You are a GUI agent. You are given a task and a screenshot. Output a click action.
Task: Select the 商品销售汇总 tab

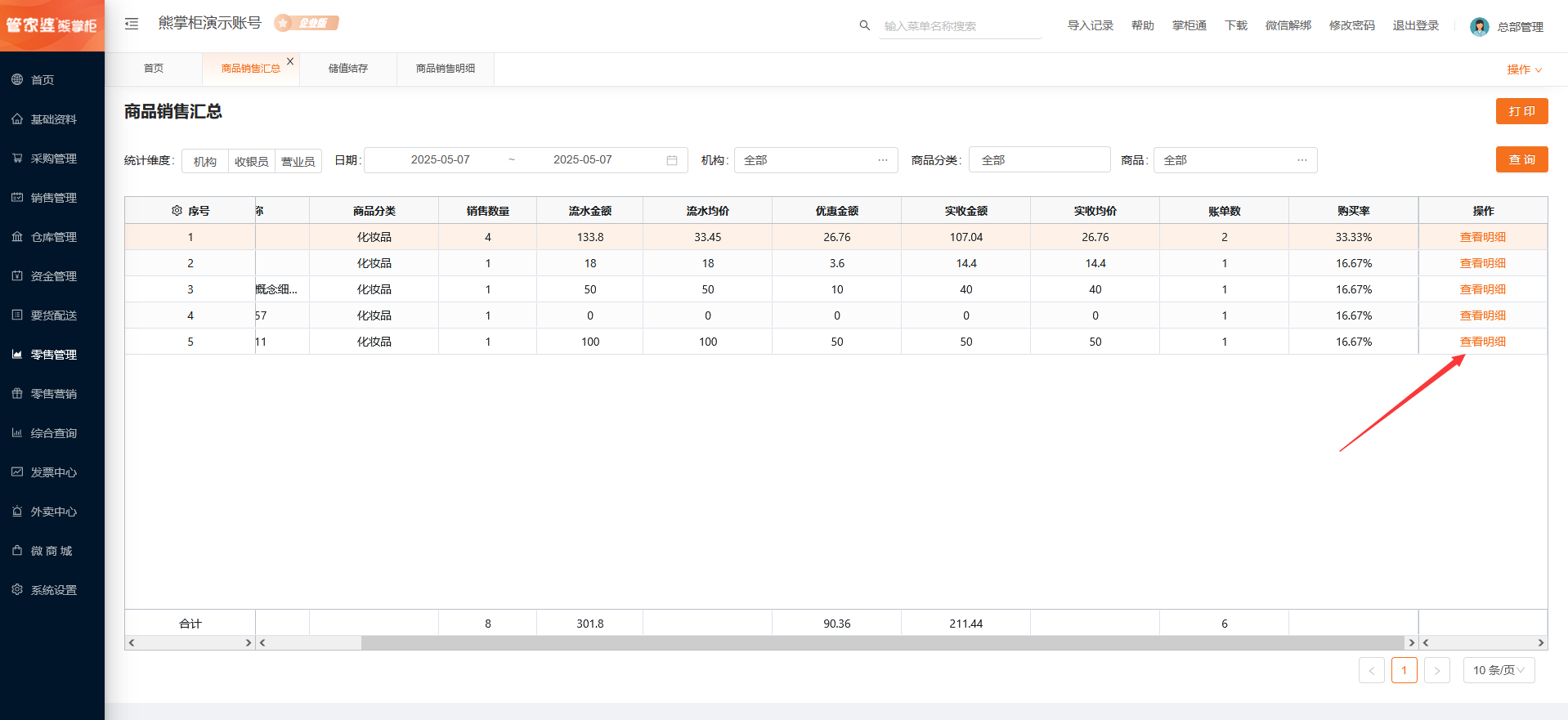point(251,69)
